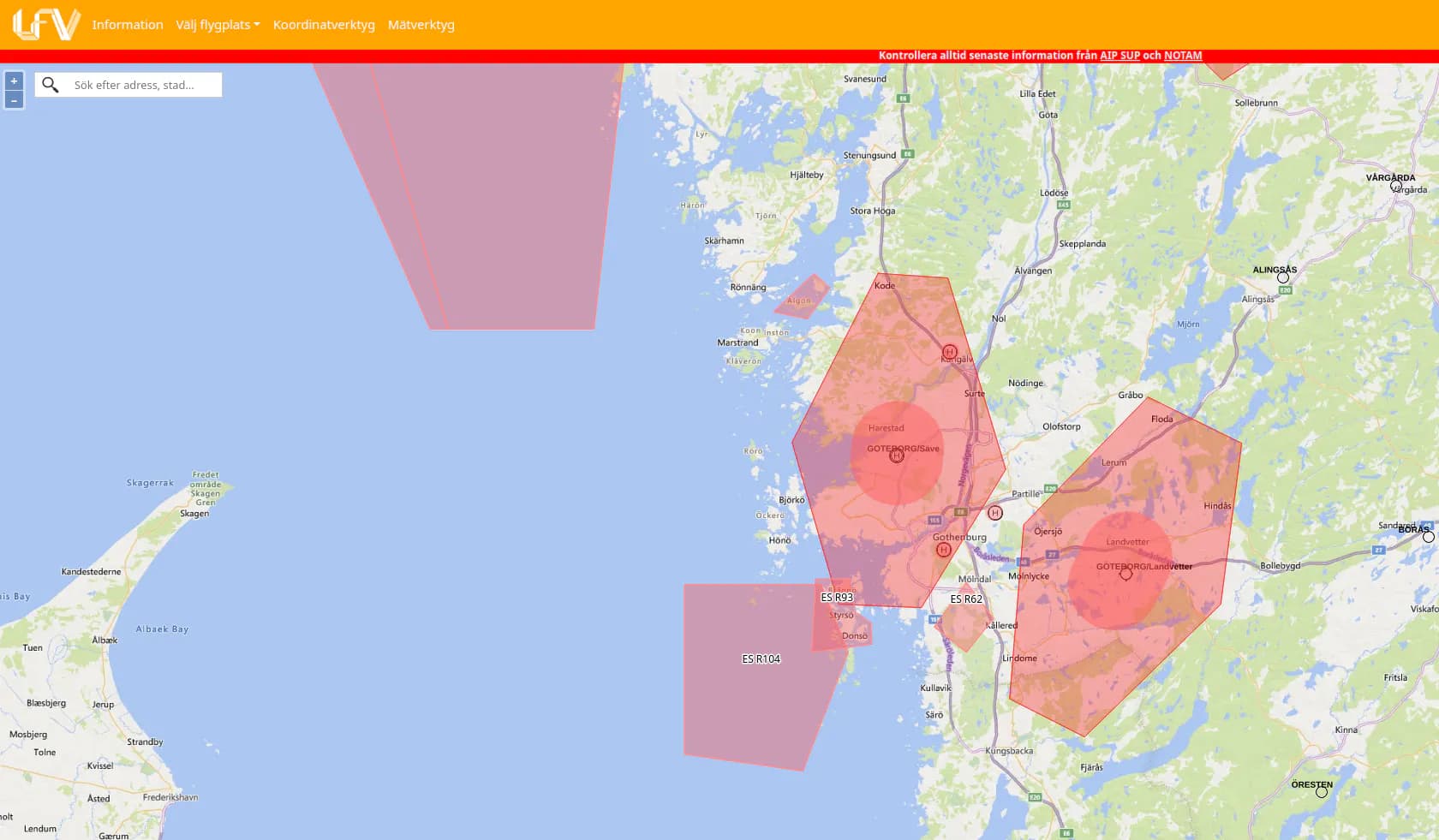This screenshot has width=1439, height=840.
Task: Open the Information menu
Action: (128, 25)
